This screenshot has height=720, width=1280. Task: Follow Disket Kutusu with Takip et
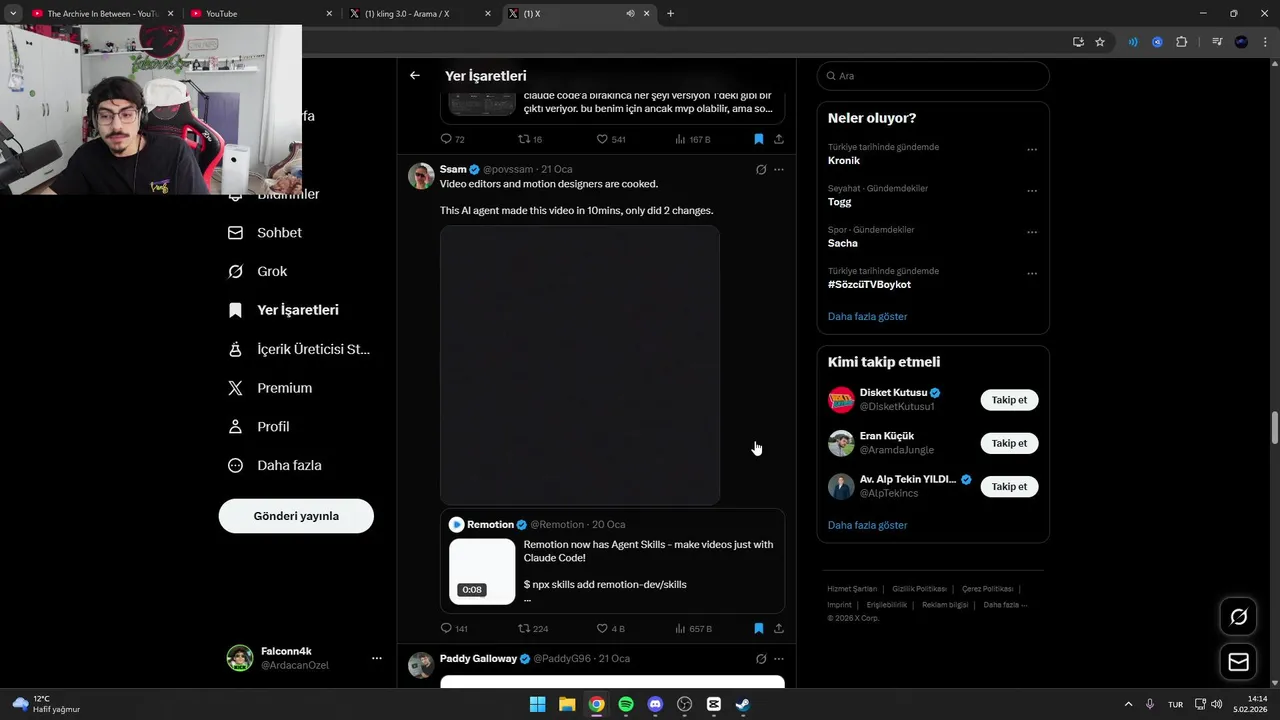click(1009, 400)
